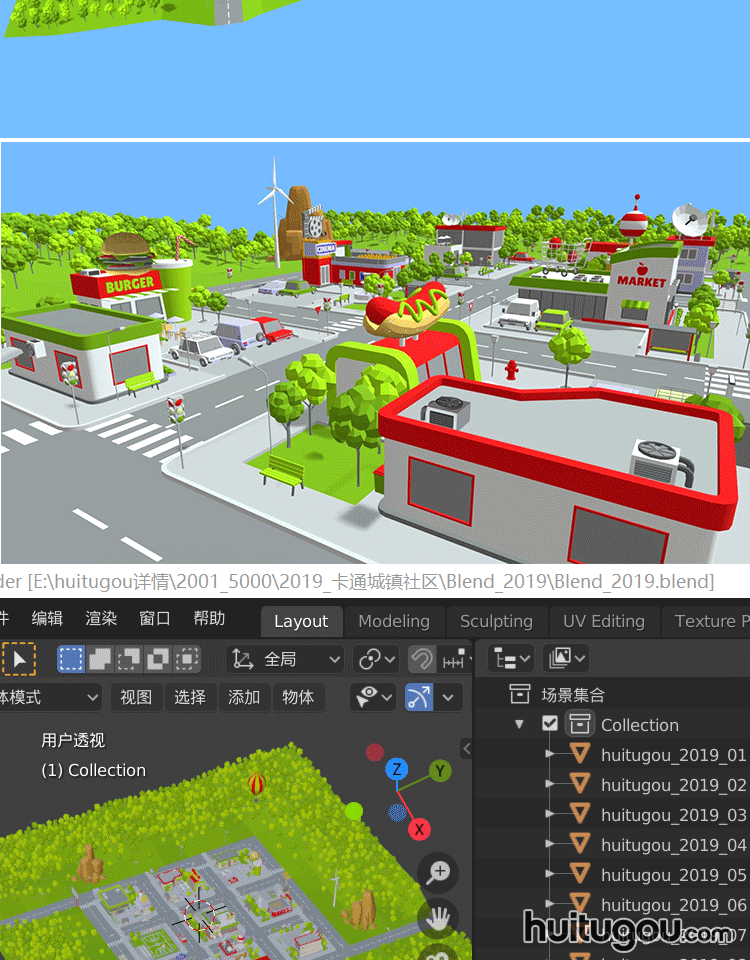
Task: Click the zoom magnifier viewport button
Action: [438, 873]
